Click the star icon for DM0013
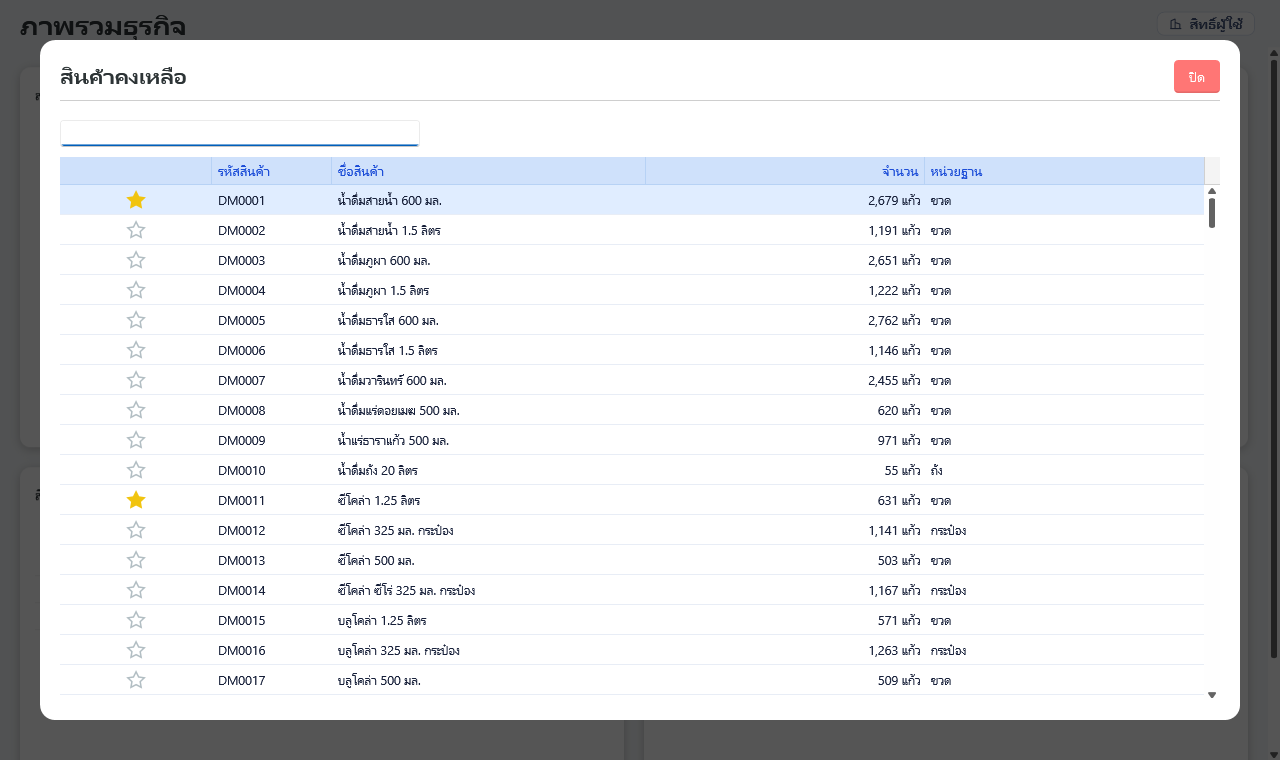Image resolution: width=1280 pixels, height=760 pixels. tap(136, 560)
